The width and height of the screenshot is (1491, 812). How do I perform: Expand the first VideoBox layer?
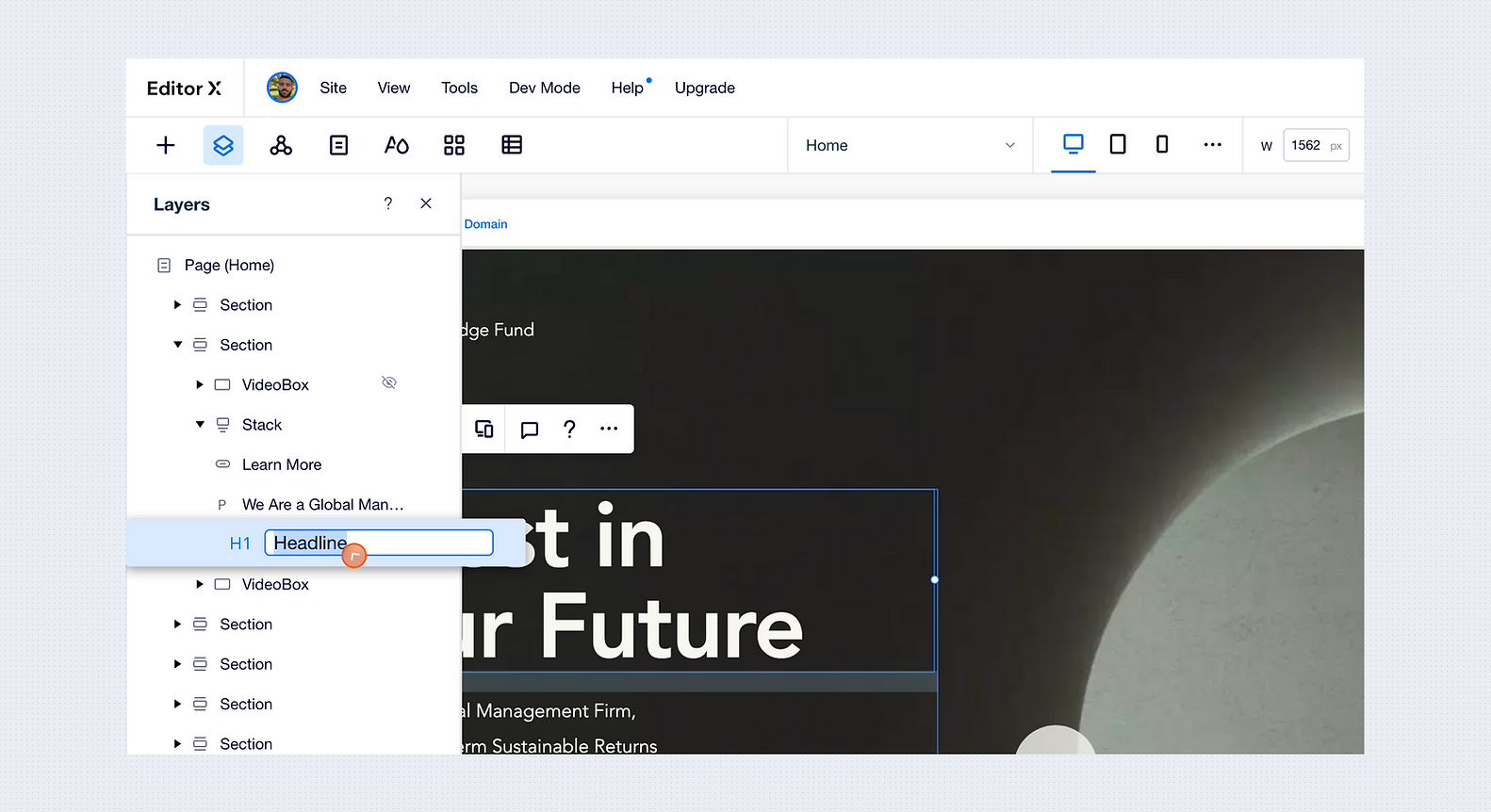pos(200,384)
